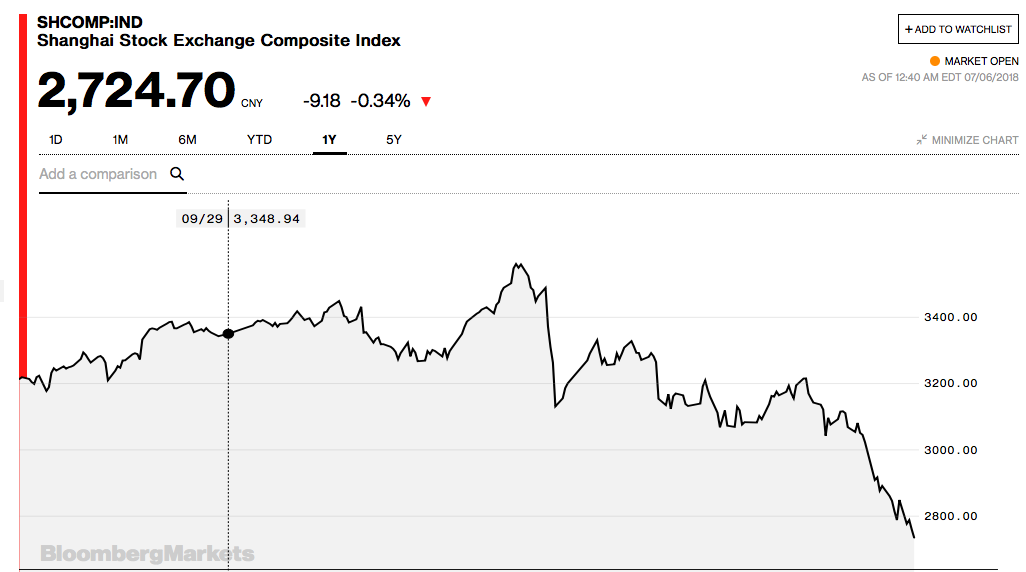Click the 09/29 data point marker
The image size is (1026, 572).
point(228,334)
